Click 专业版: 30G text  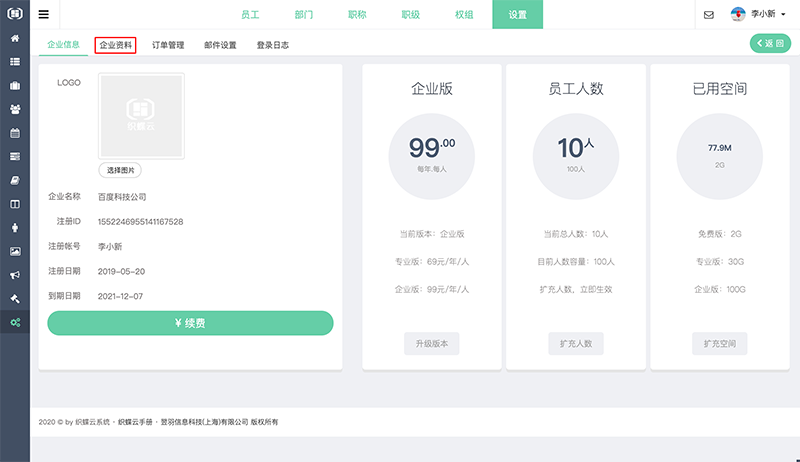point(719,262)
